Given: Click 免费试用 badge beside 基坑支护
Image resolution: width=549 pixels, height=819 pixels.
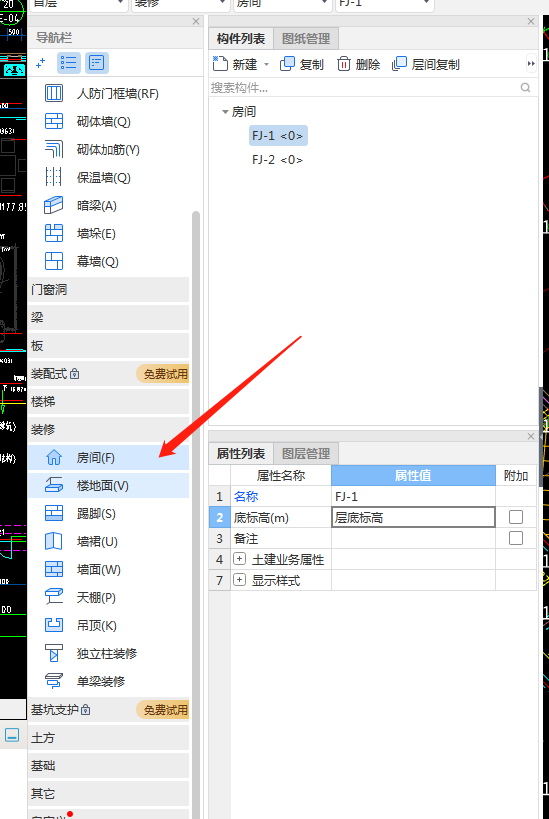Looking at the screenshot, I should (163, 710).
